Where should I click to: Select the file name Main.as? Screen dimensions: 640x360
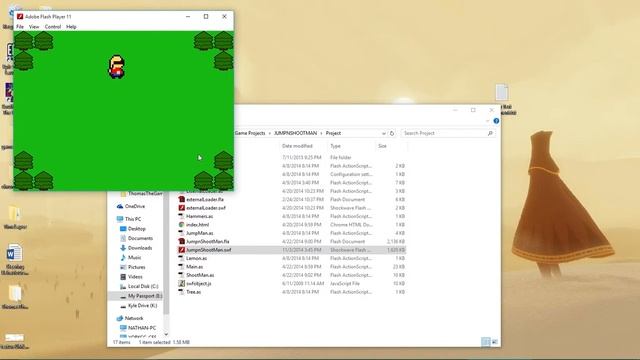coord(194,267)
